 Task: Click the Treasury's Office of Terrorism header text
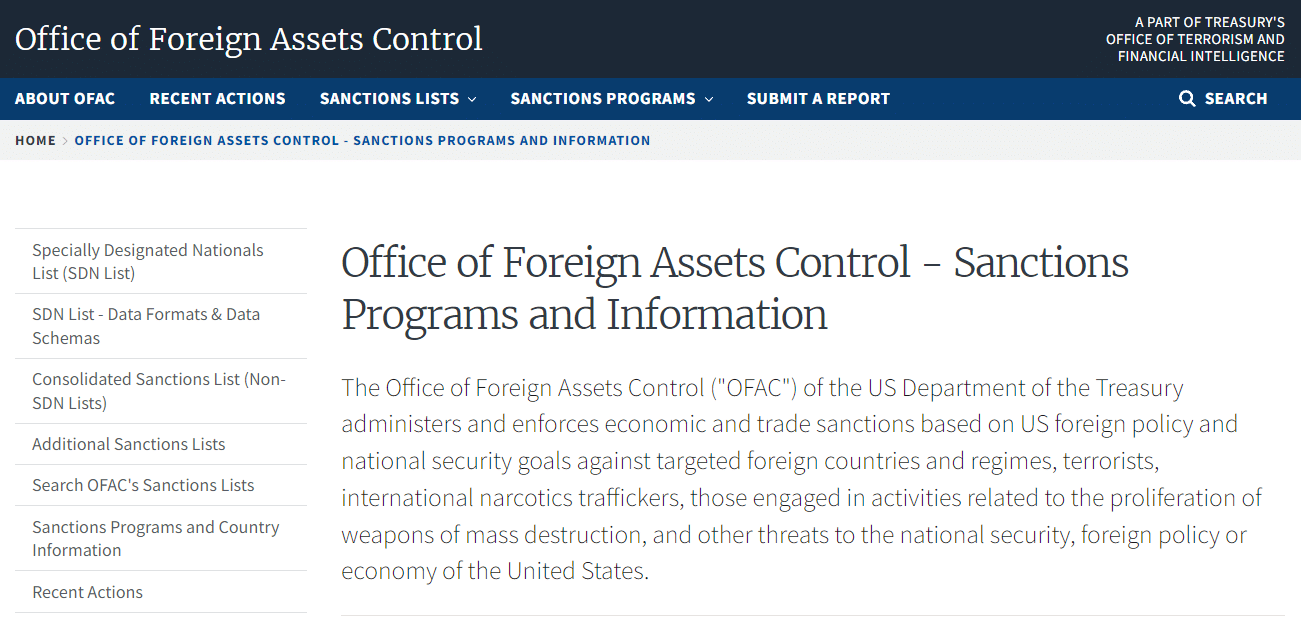(1195, 39)
